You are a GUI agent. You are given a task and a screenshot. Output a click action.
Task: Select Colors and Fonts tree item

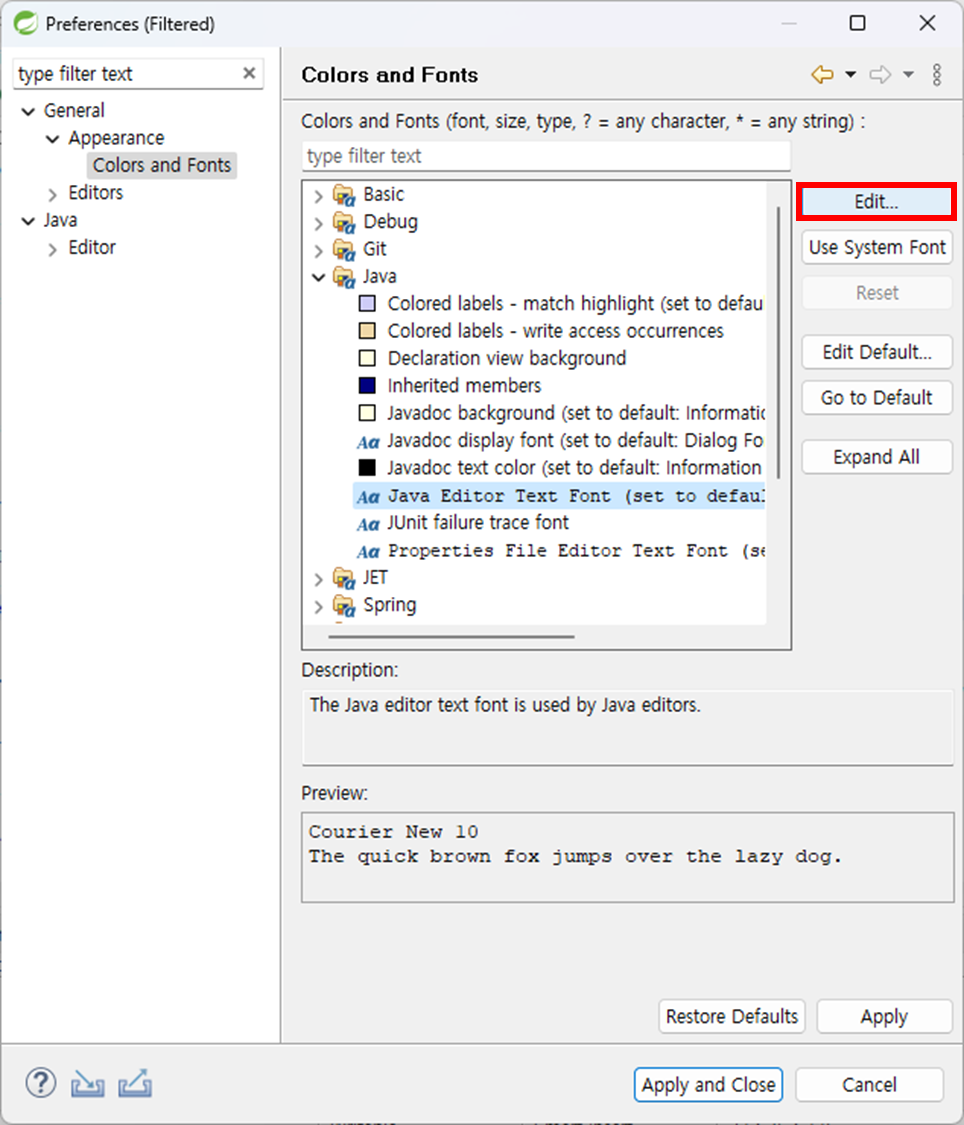(x=162, y=165)
